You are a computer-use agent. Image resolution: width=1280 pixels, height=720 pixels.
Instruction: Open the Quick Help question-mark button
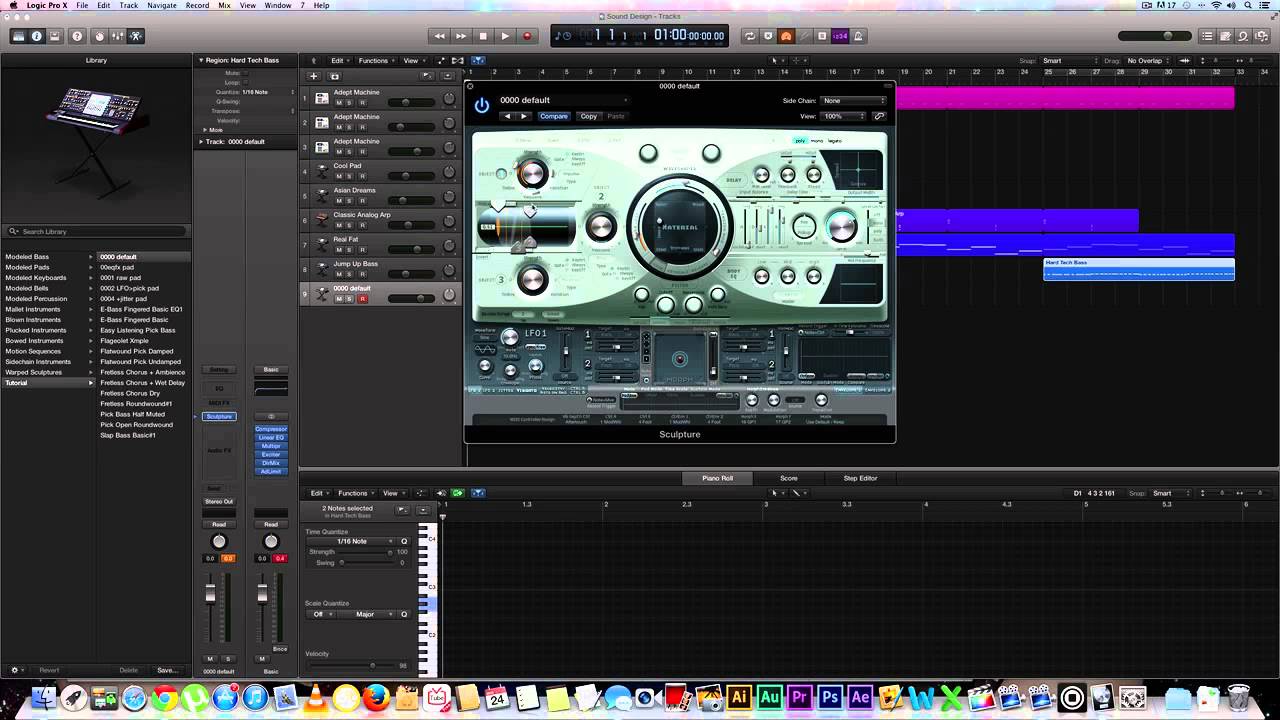click(x=77, y=36)
